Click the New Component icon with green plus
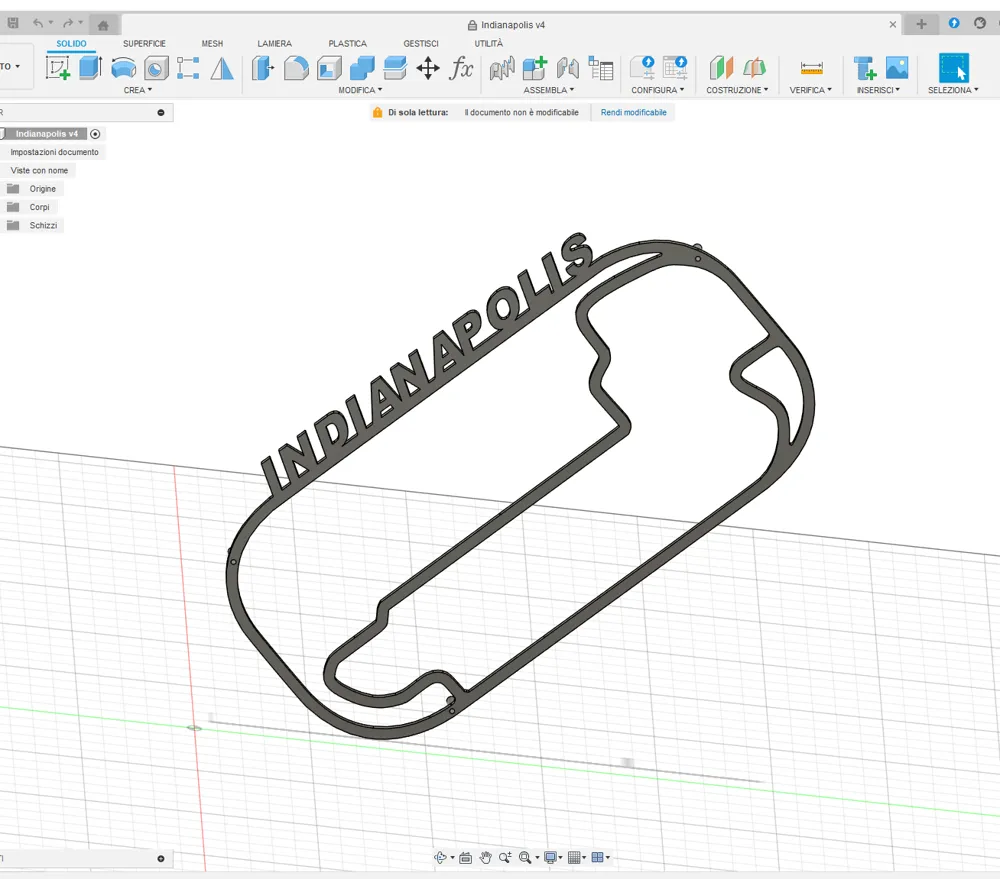Image resolution: width=1000 pixels, height=879 pixels. tap(535, 68)
